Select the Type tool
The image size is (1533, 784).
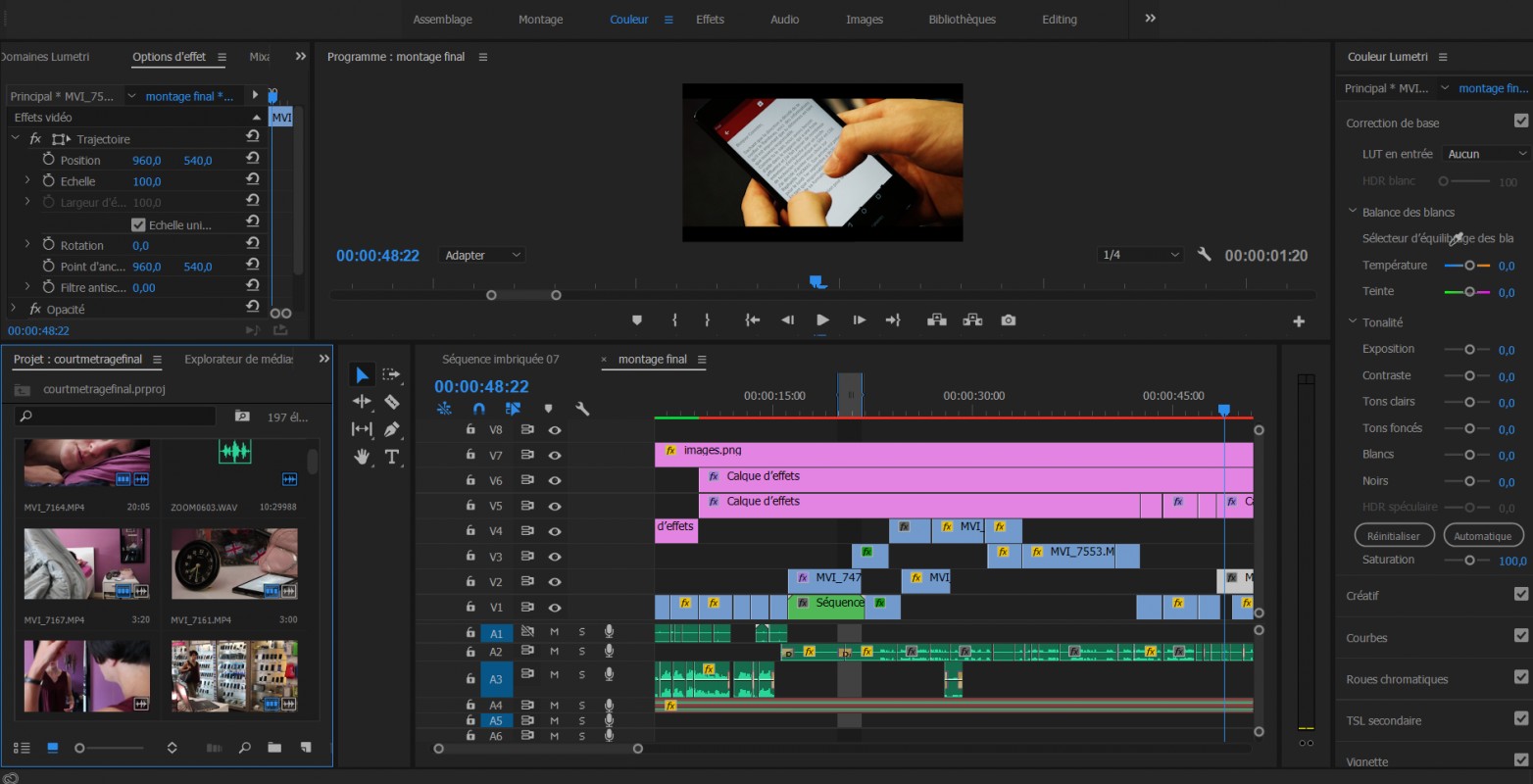[391, 457]
